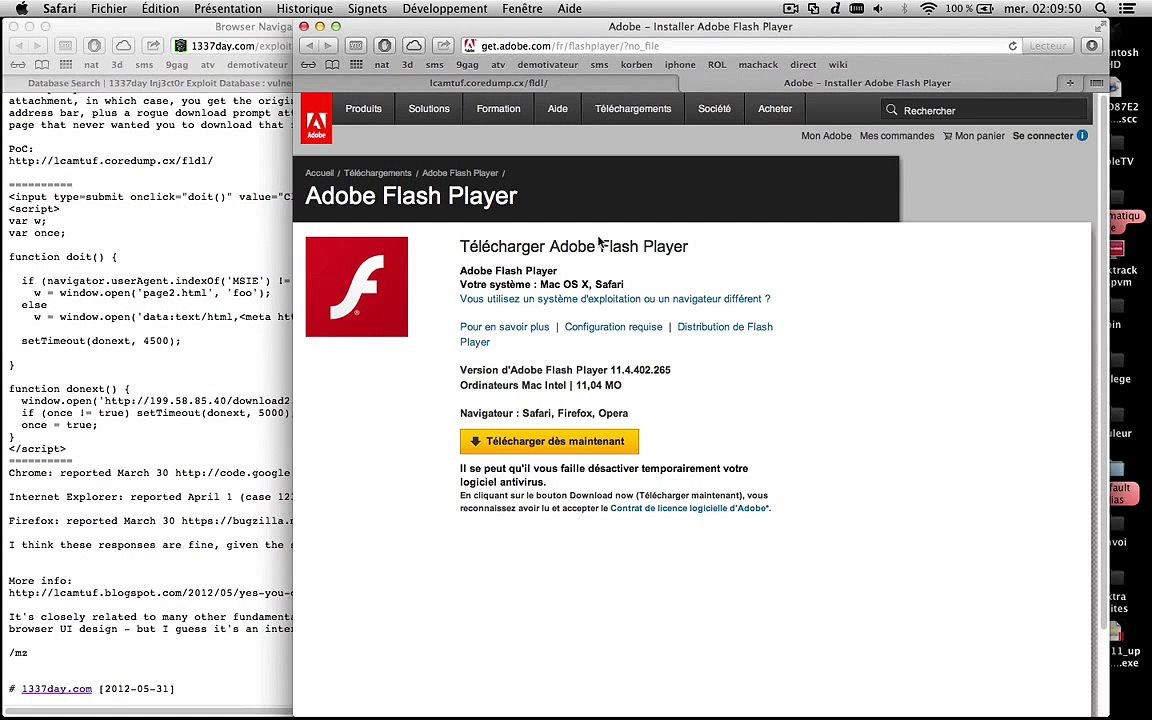
Task: Go forward in the Adobe Safari window
Action: point(328,46)
